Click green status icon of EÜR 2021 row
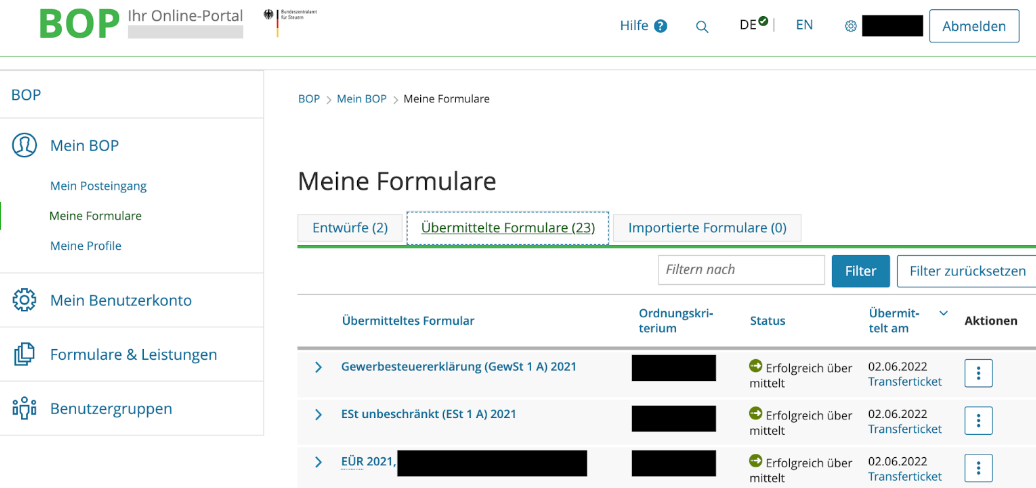The width and height of the screenshot is (1036, 488). tap(755, 460)
